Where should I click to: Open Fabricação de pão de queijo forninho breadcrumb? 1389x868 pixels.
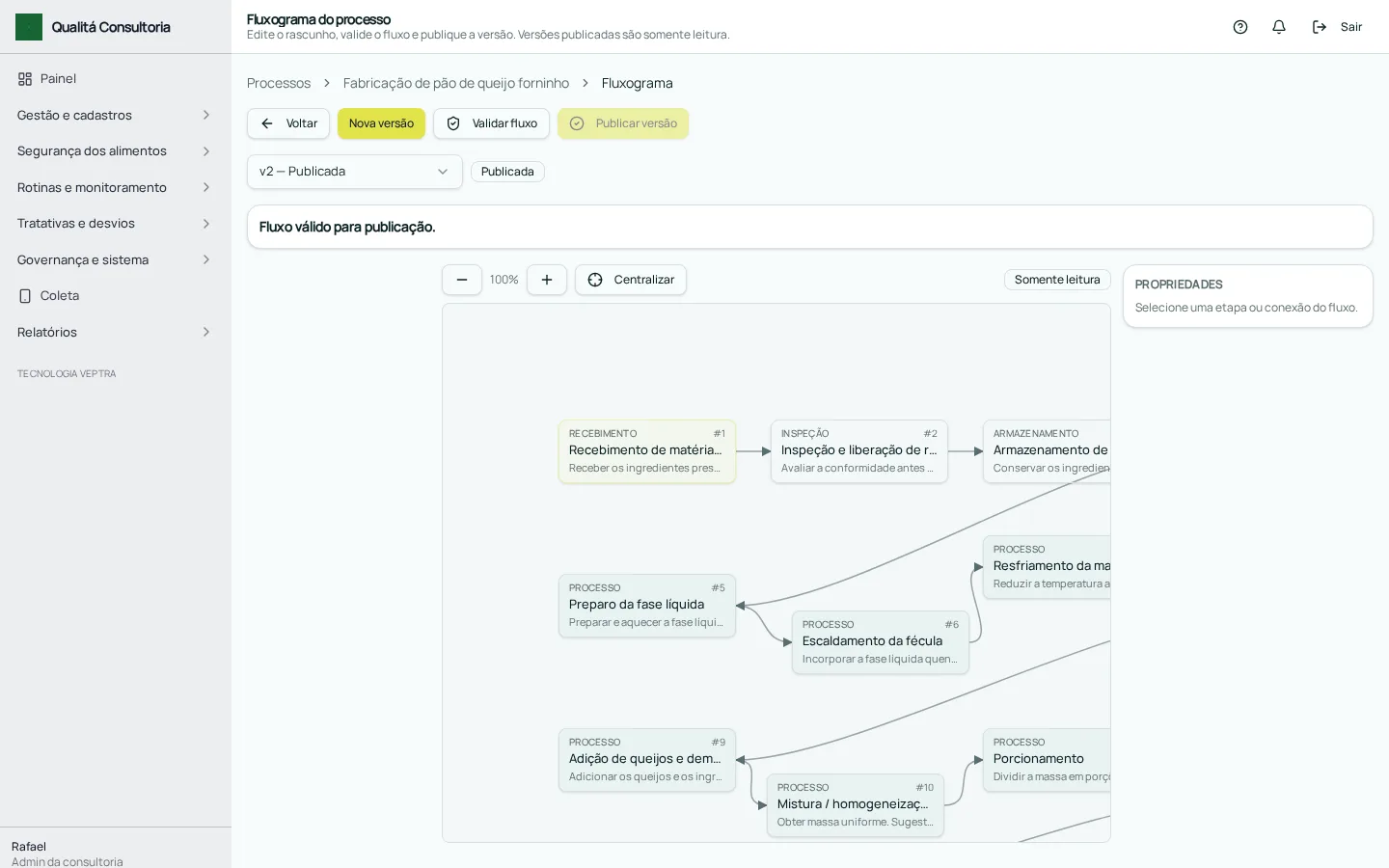tap(456, 83)
